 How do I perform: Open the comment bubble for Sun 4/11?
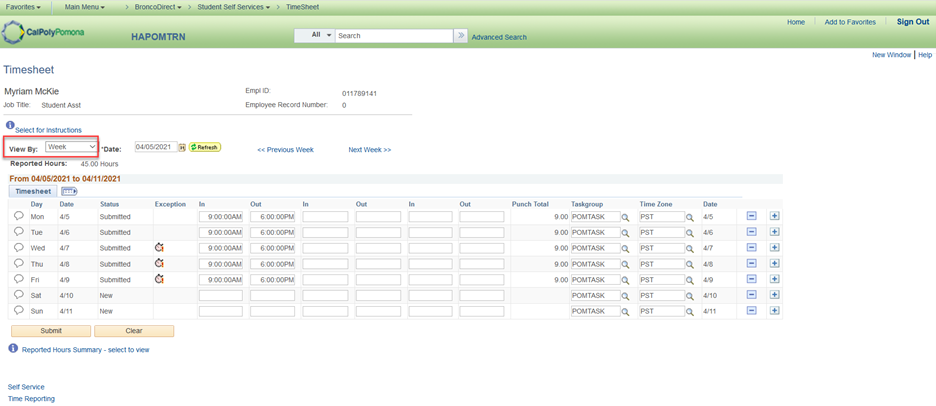(x=19, y=310)
